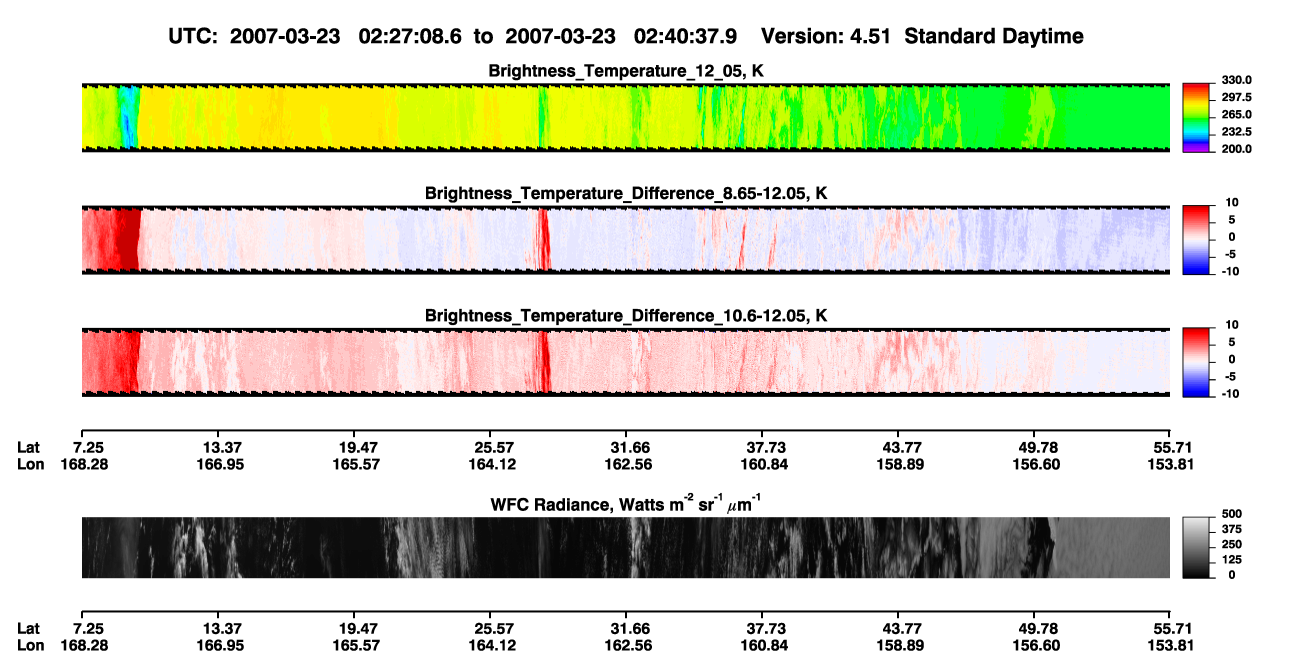The width and height of the screenshot is (1300, 667).
Task: Click the 232.5 colorbar label
Action: (1236, 131)
